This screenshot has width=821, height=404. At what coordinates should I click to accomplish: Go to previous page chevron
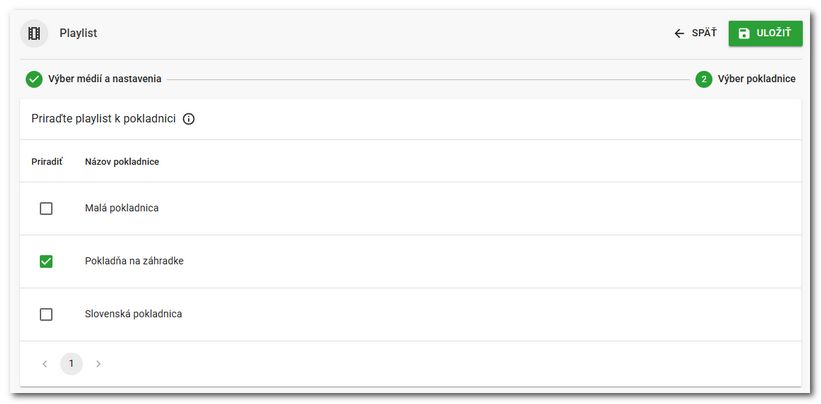(x=45, y=364)
